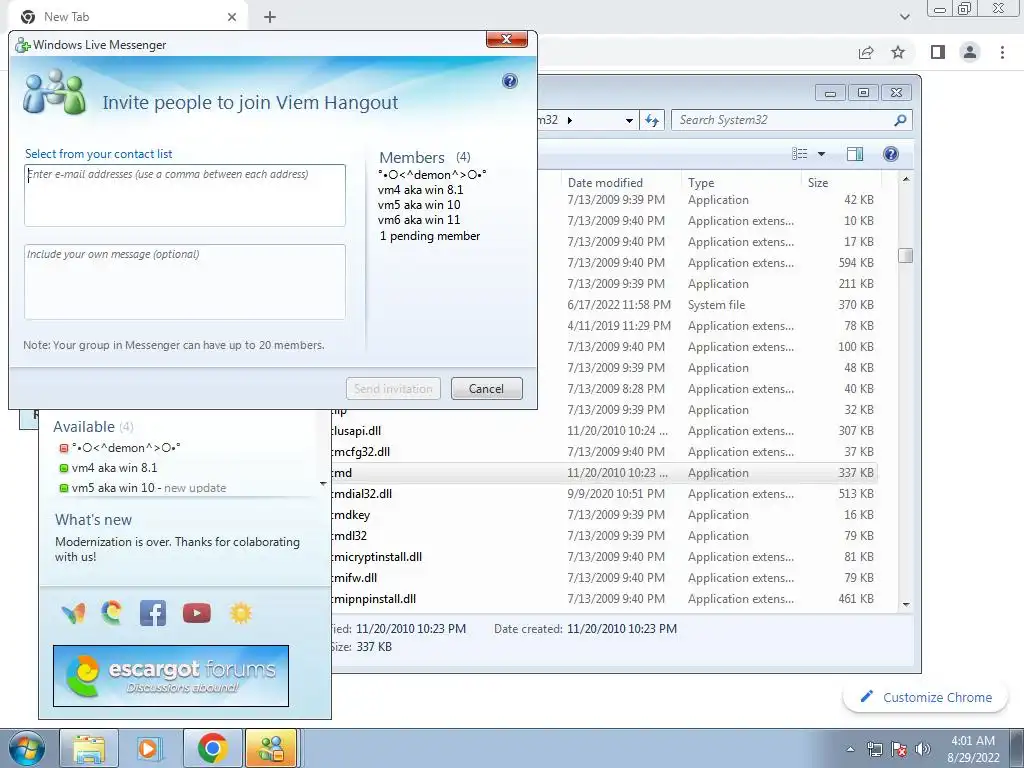Viewport: 1024px width, 768px height.
Task: Click the scrollbar up arrow
Action: coord(906,179)
